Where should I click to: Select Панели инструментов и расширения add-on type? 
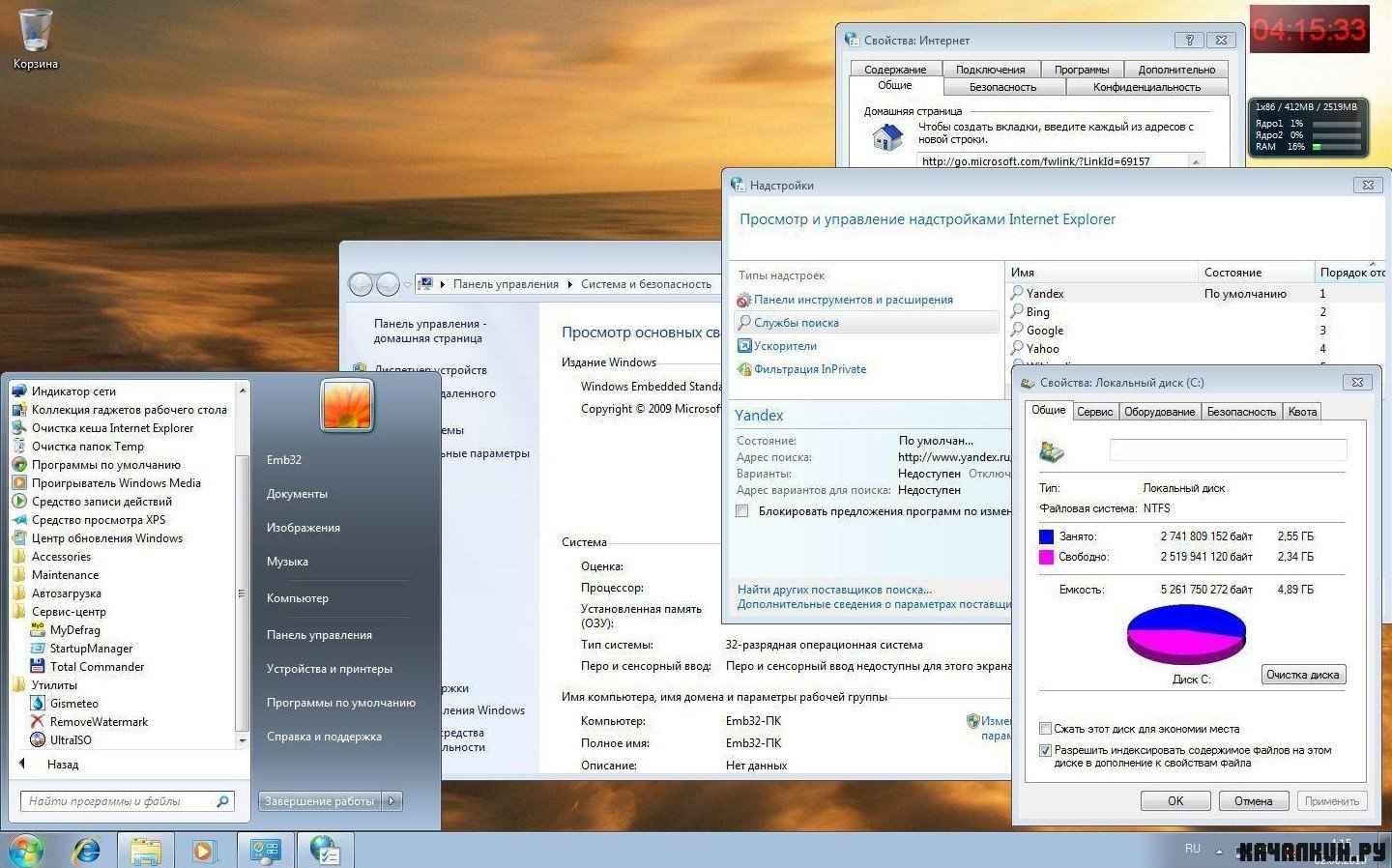[853, 300]
